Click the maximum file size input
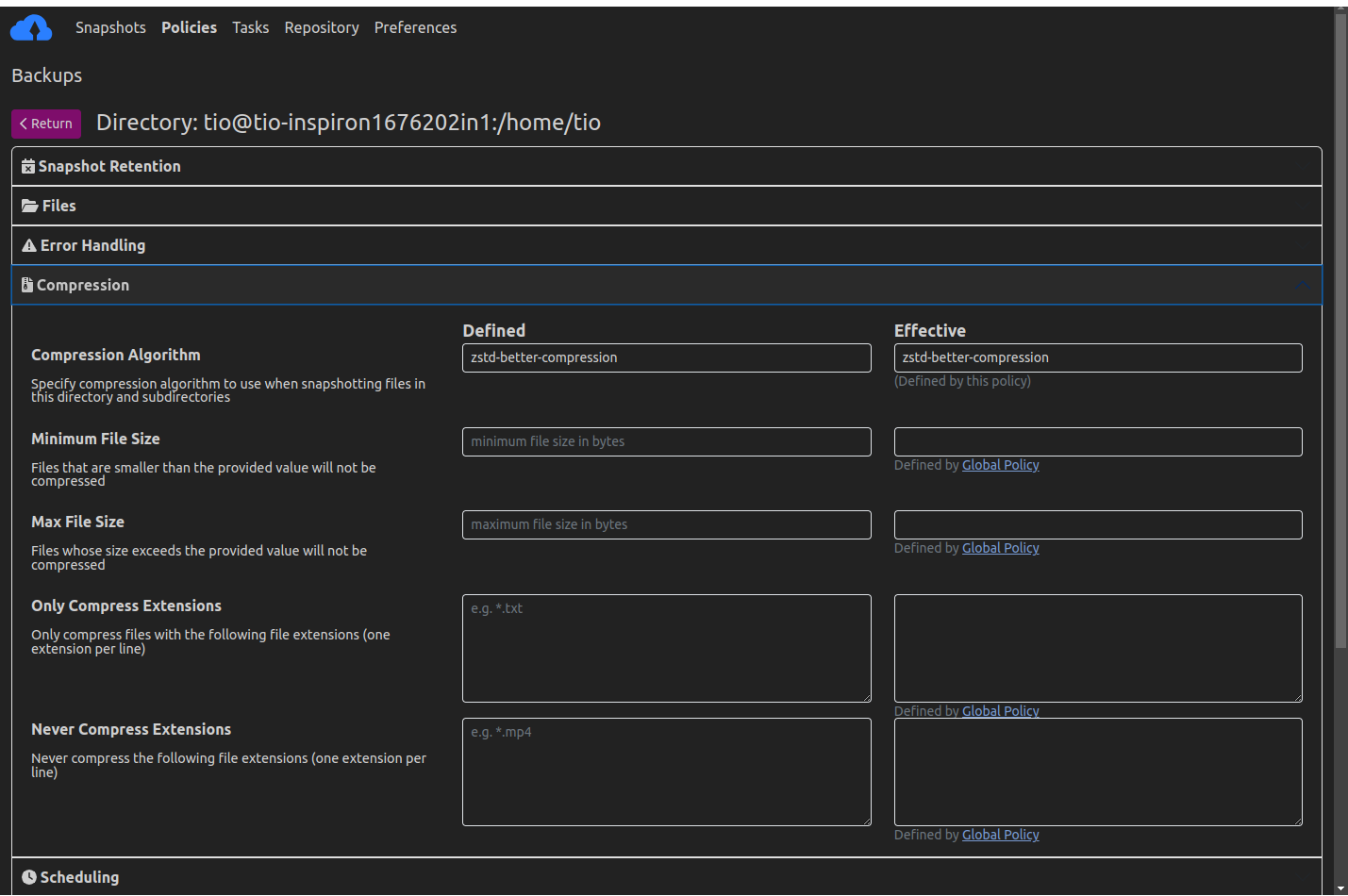This screenshot has width=1348, height=896. (x=667, y=524)
